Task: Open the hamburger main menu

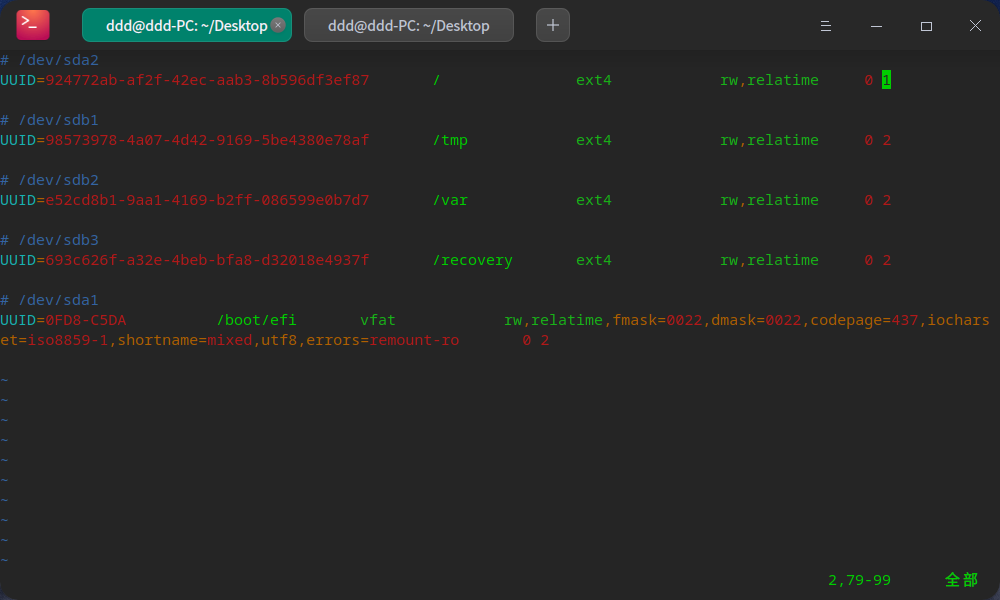Action: [x=826, y=26]
